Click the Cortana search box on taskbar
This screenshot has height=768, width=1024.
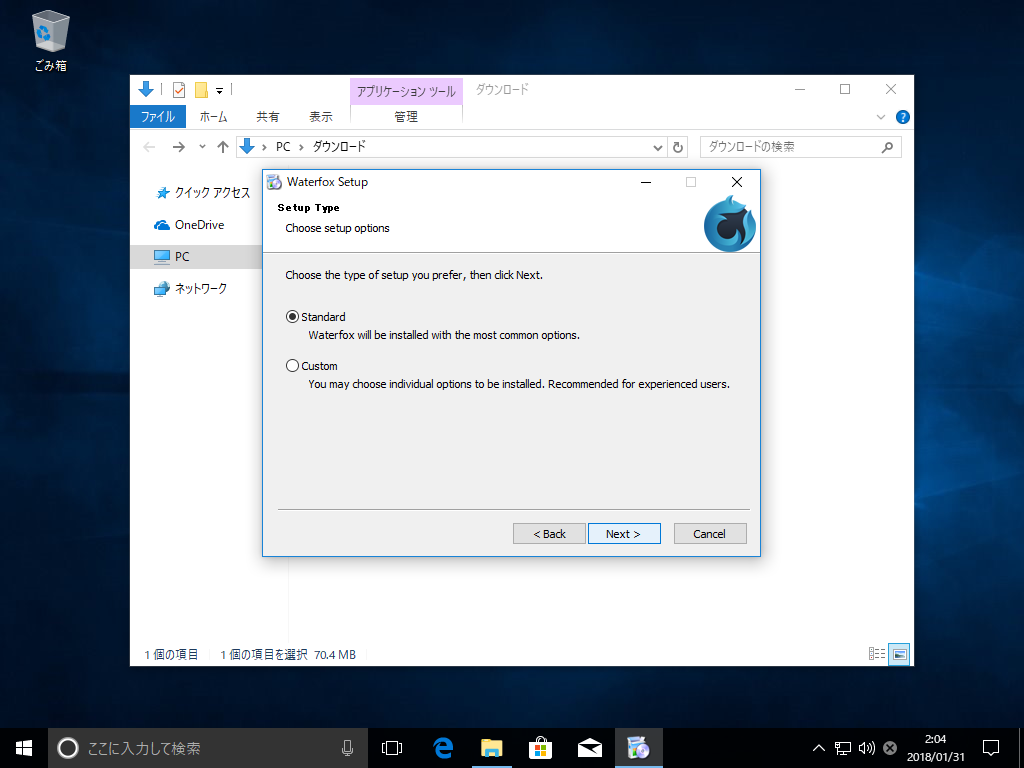pyautogui.click(x=208, y=748)
